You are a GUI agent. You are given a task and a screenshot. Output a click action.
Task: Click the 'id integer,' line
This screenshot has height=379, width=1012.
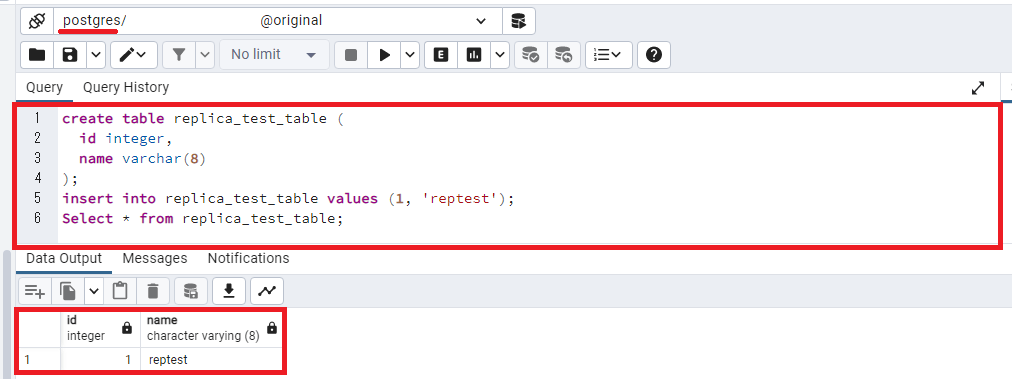[x=126, y=139]
